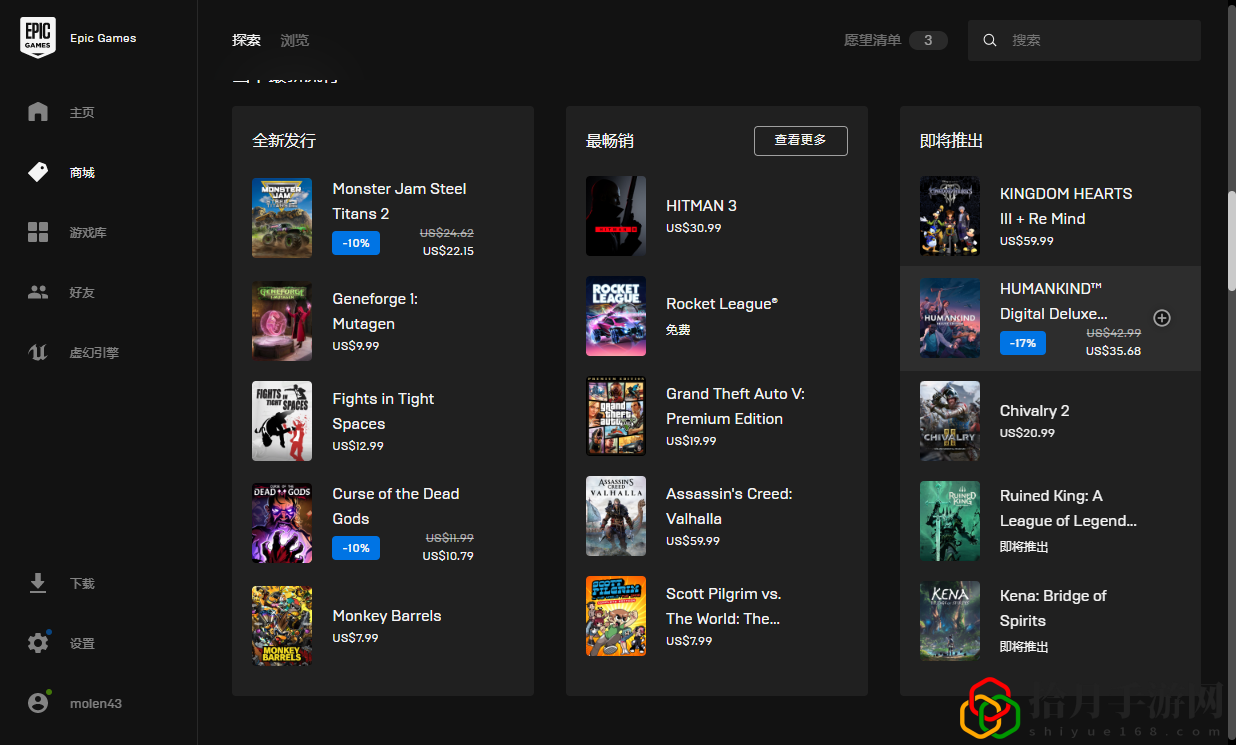Image resolution: width=1236 pixels, height=745 pixels.
Task: Click the Epic Games title text
Action: 103,38
